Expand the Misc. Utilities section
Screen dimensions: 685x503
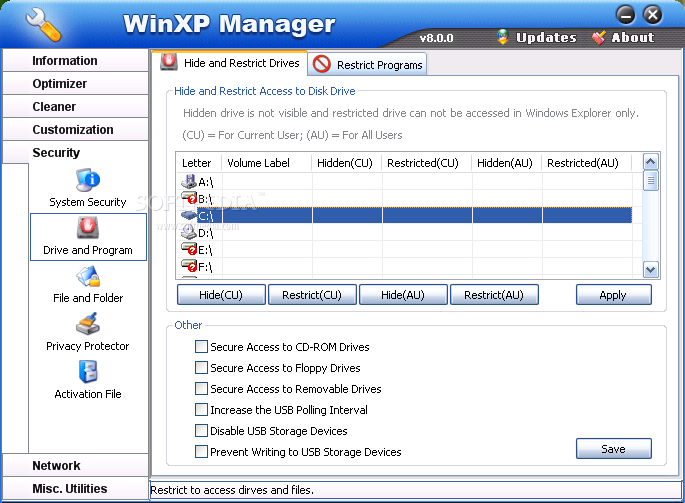point(75,488)
